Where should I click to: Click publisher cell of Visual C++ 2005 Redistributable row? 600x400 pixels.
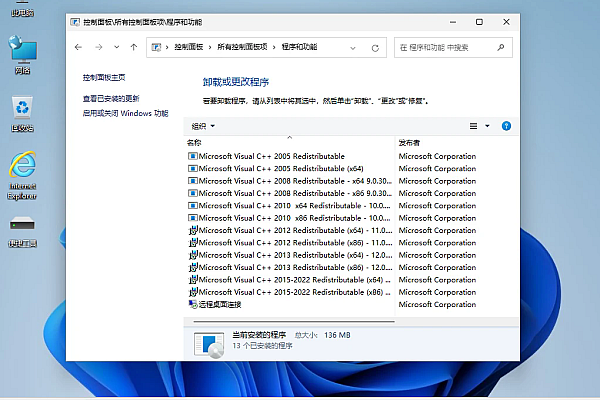tap(437, 156)
